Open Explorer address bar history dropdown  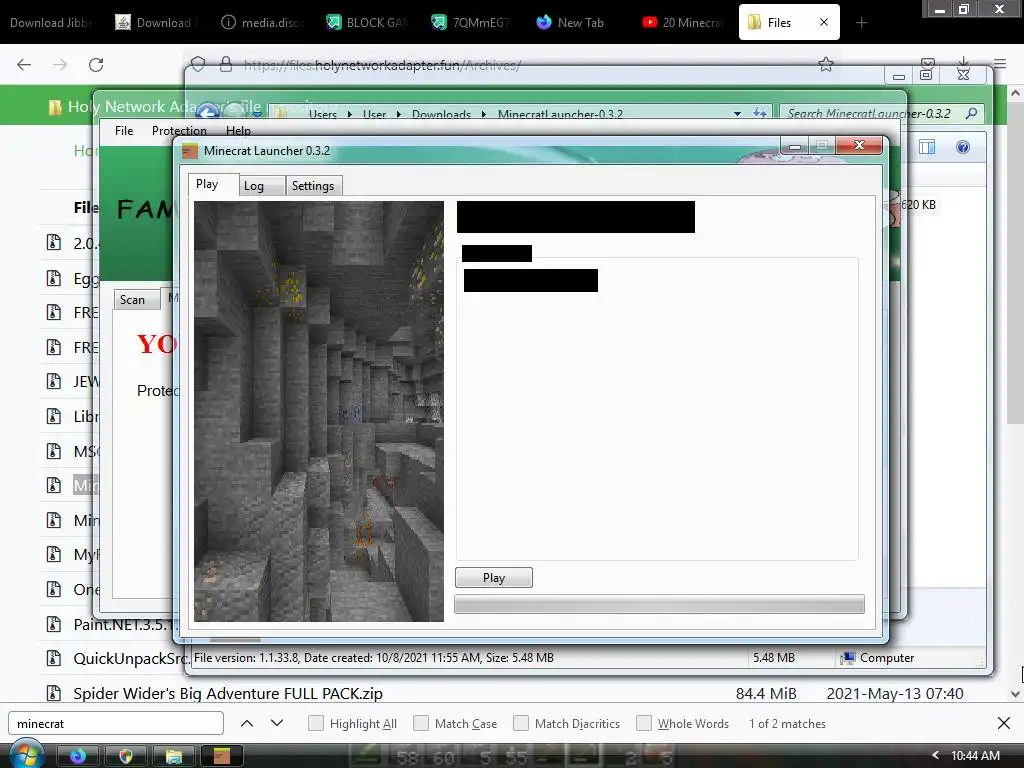coord(737,114)
